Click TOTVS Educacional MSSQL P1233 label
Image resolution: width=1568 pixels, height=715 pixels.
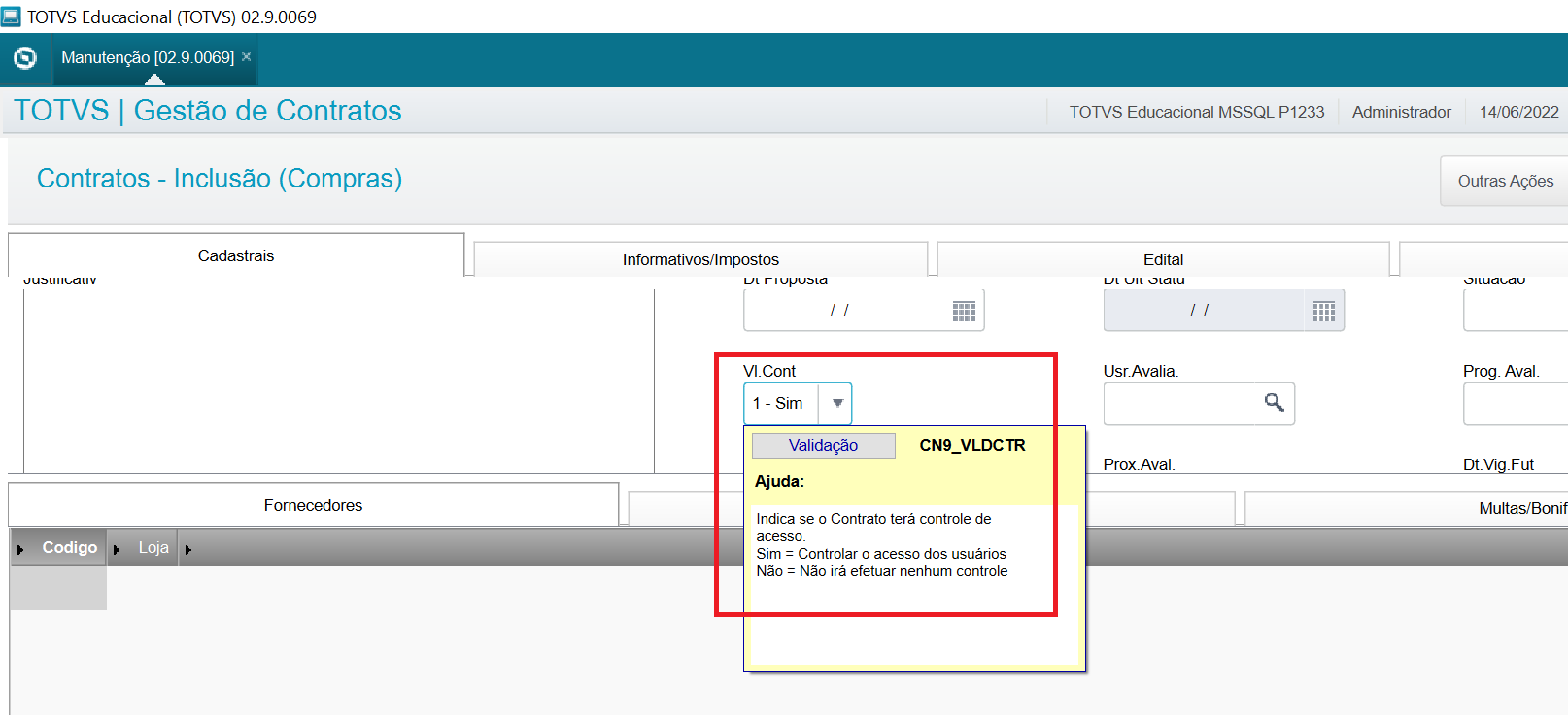pyautogui.click(x=1197, y=112)
